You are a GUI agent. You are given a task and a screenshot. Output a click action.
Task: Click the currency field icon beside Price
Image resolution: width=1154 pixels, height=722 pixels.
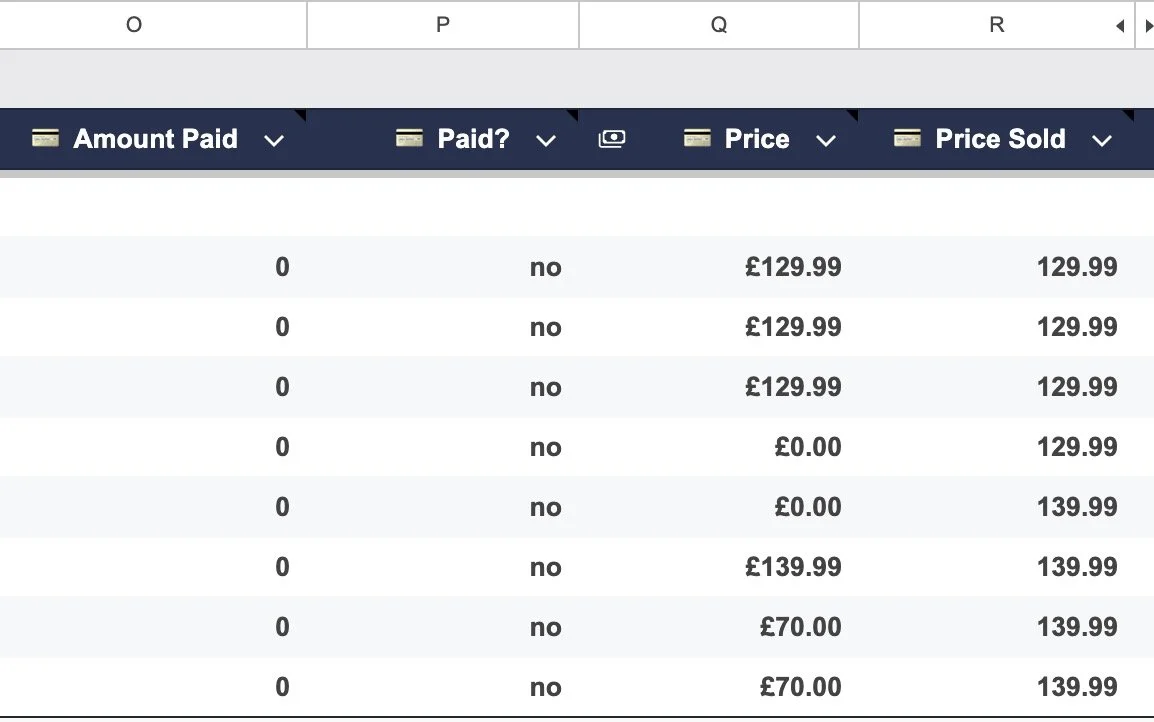696,139
